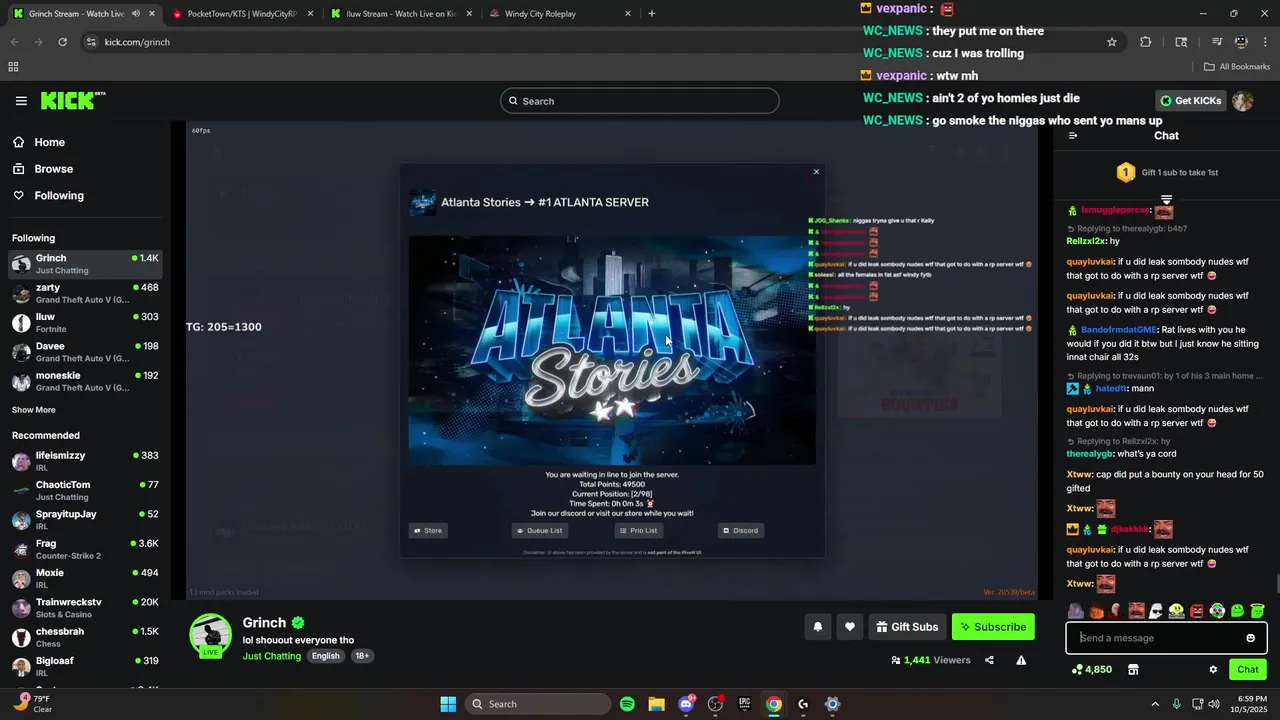Open Trainwreckstv recommended channel

pyautogui.click(x=85, y=608)
